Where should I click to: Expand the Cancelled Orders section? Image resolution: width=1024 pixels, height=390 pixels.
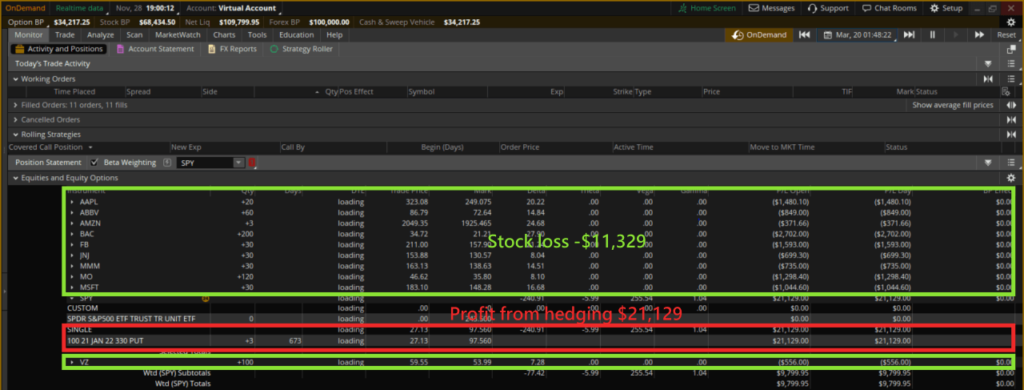pyautogui.click(x=16, y=120)
